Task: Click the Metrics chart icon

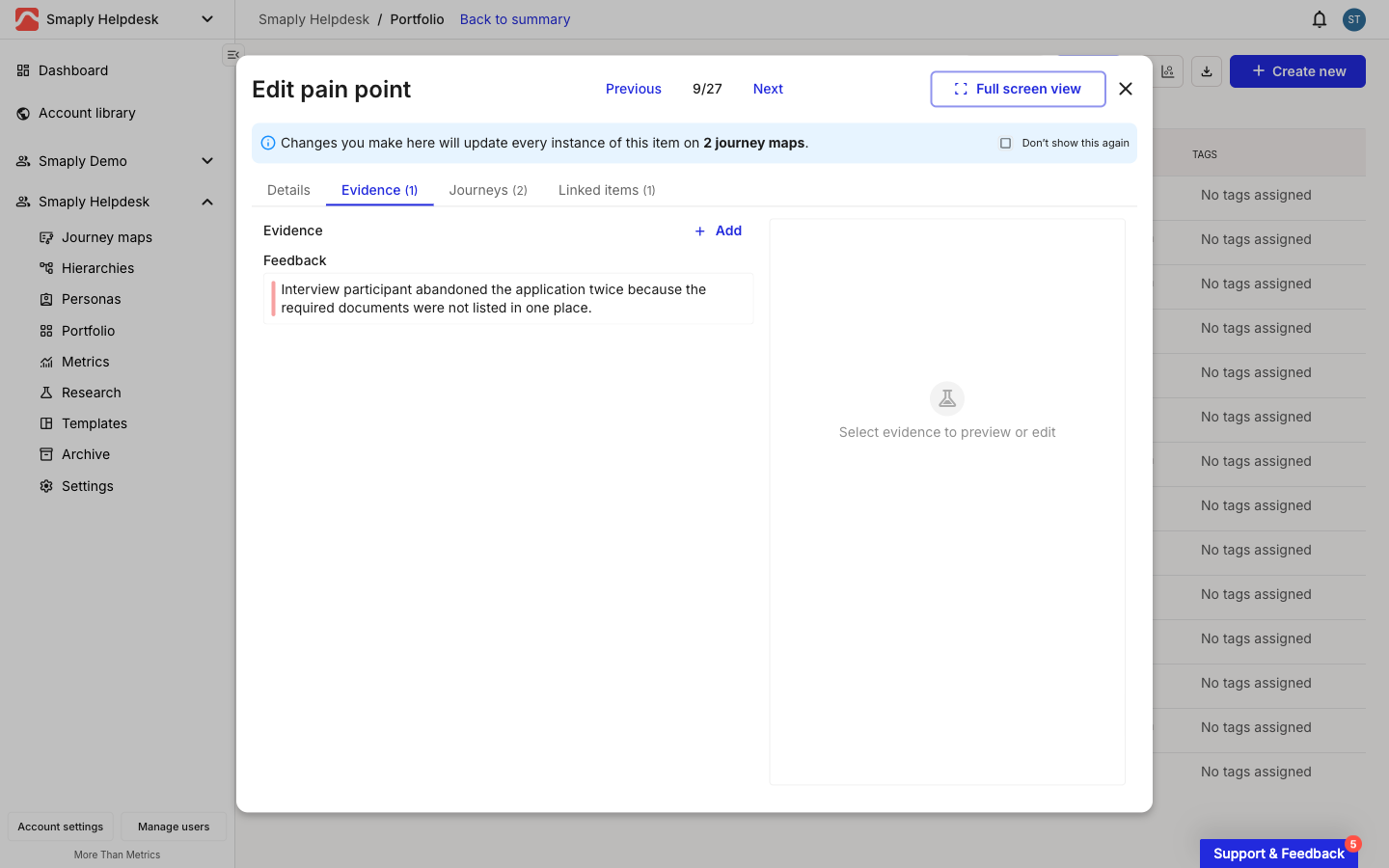Action: point(46,362)
